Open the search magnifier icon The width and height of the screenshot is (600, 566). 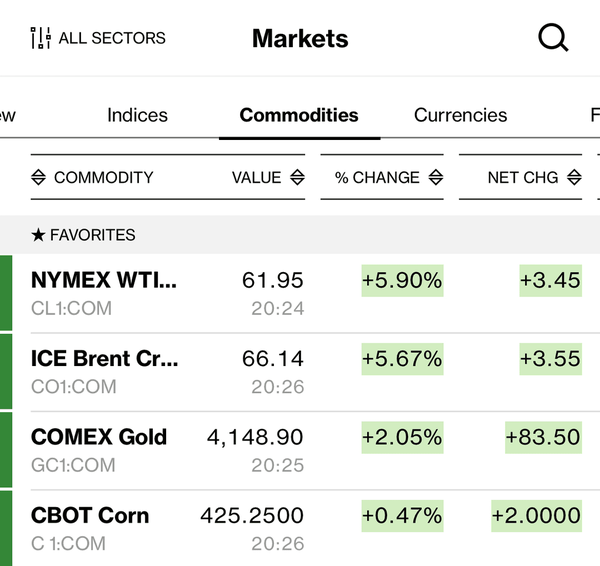(553, 39)
